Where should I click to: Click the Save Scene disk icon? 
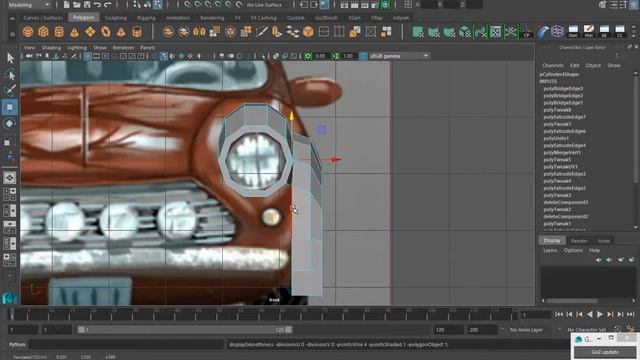pyautogui.click(x=87, y=4)
